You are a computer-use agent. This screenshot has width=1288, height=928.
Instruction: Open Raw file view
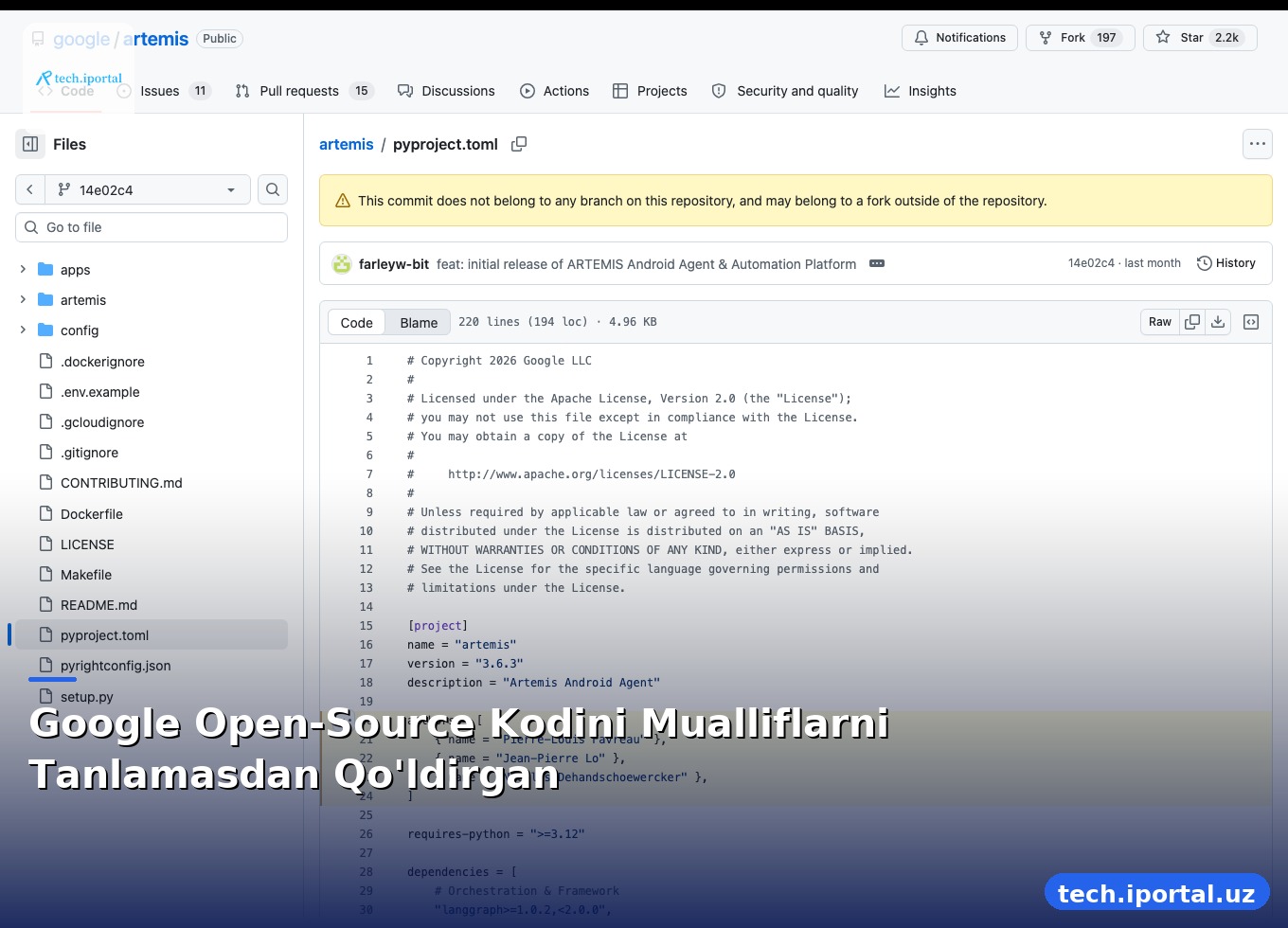coord(1160,322)
